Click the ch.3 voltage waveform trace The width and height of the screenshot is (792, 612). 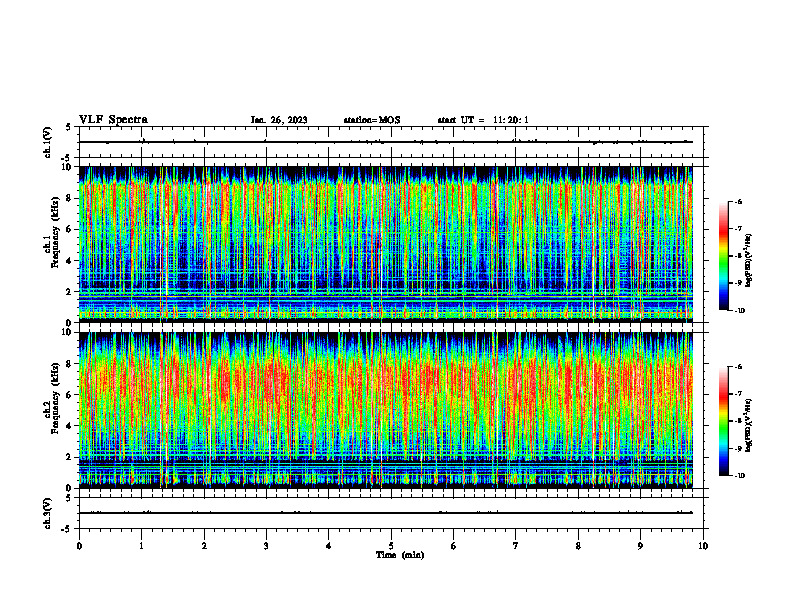pos(386,513)
